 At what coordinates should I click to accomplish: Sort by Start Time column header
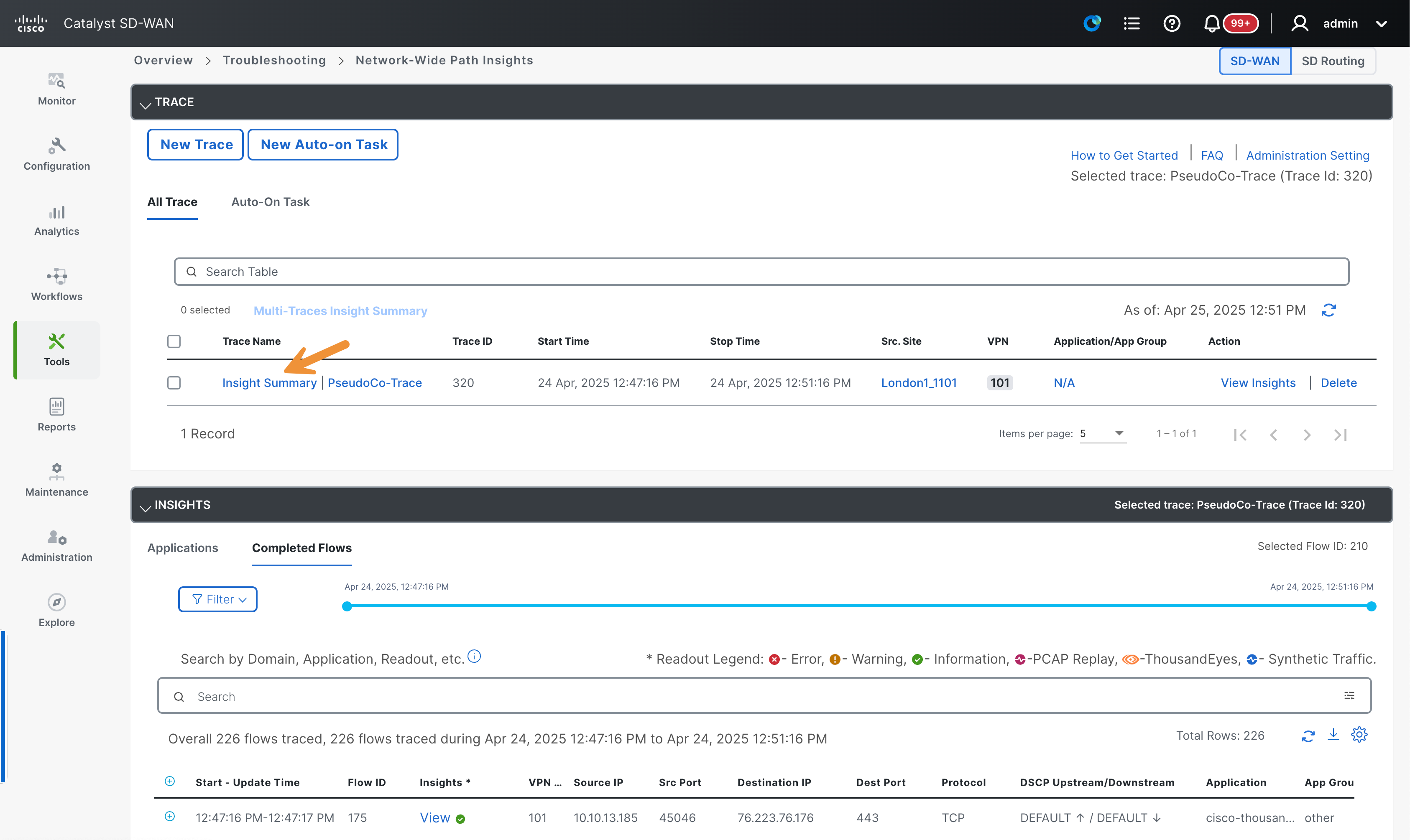click(563, 341)
